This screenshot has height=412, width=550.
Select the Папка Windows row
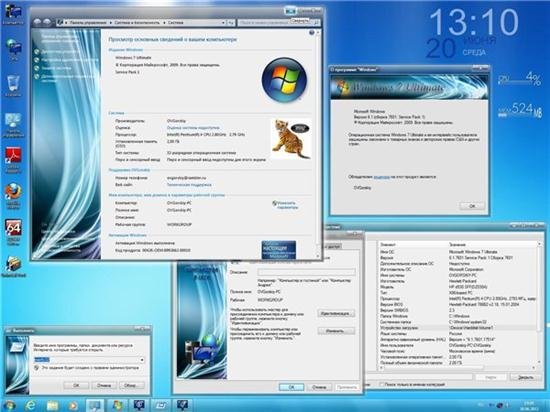458,316
